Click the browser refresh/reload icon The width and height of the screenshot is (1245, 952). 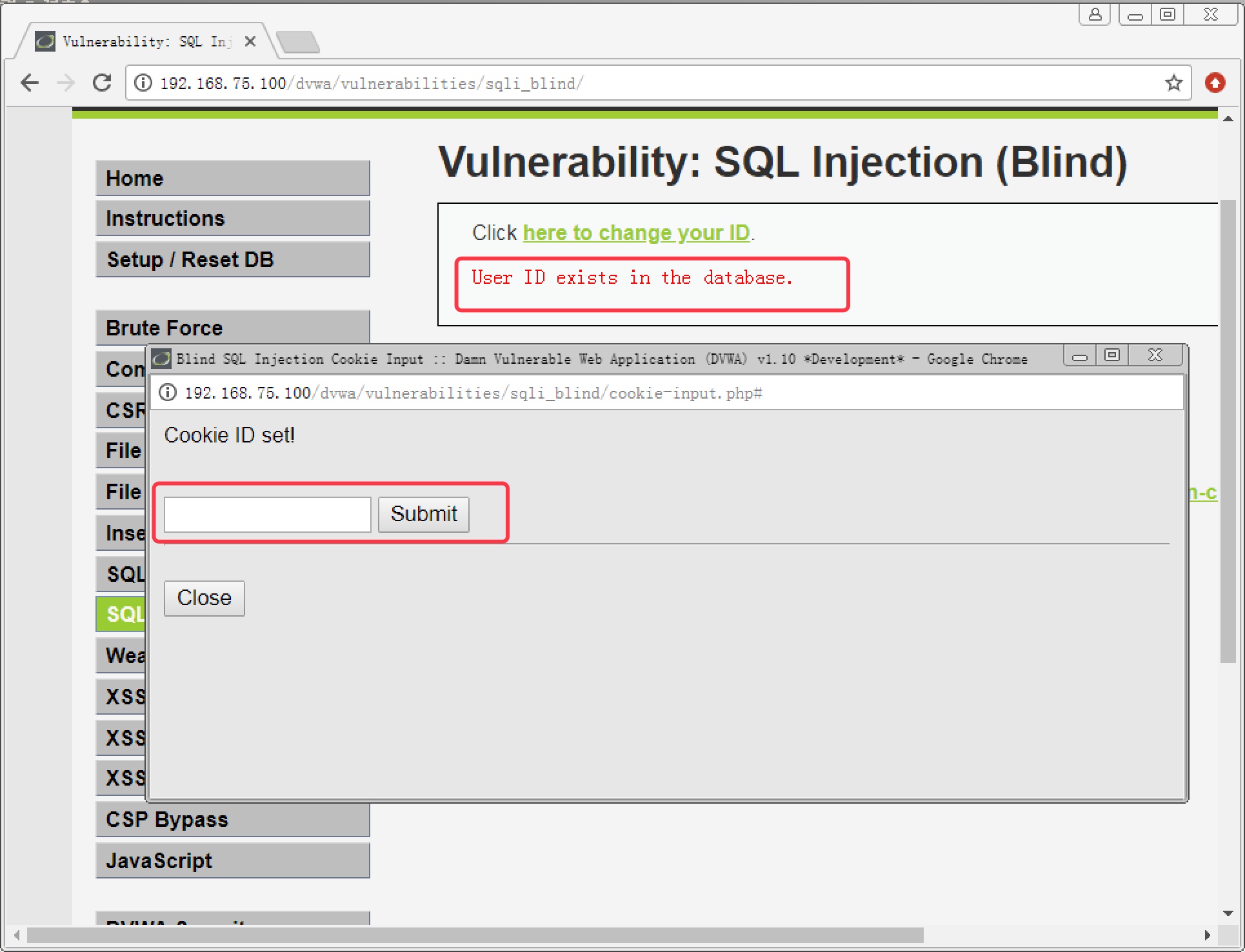pos(100,82)
